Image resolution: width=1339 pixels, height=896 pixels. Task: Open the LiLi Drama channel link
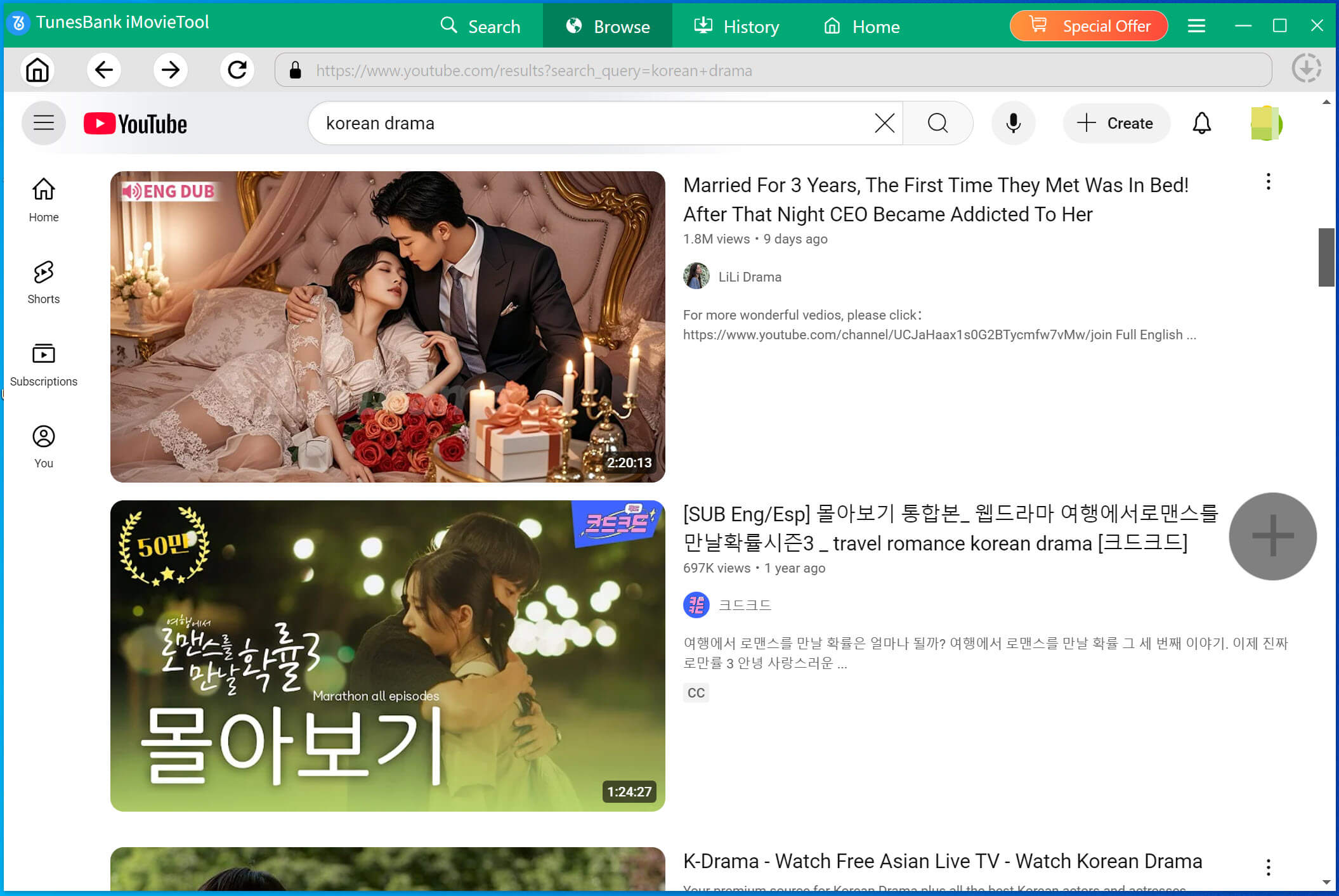[x=749, y=277]
